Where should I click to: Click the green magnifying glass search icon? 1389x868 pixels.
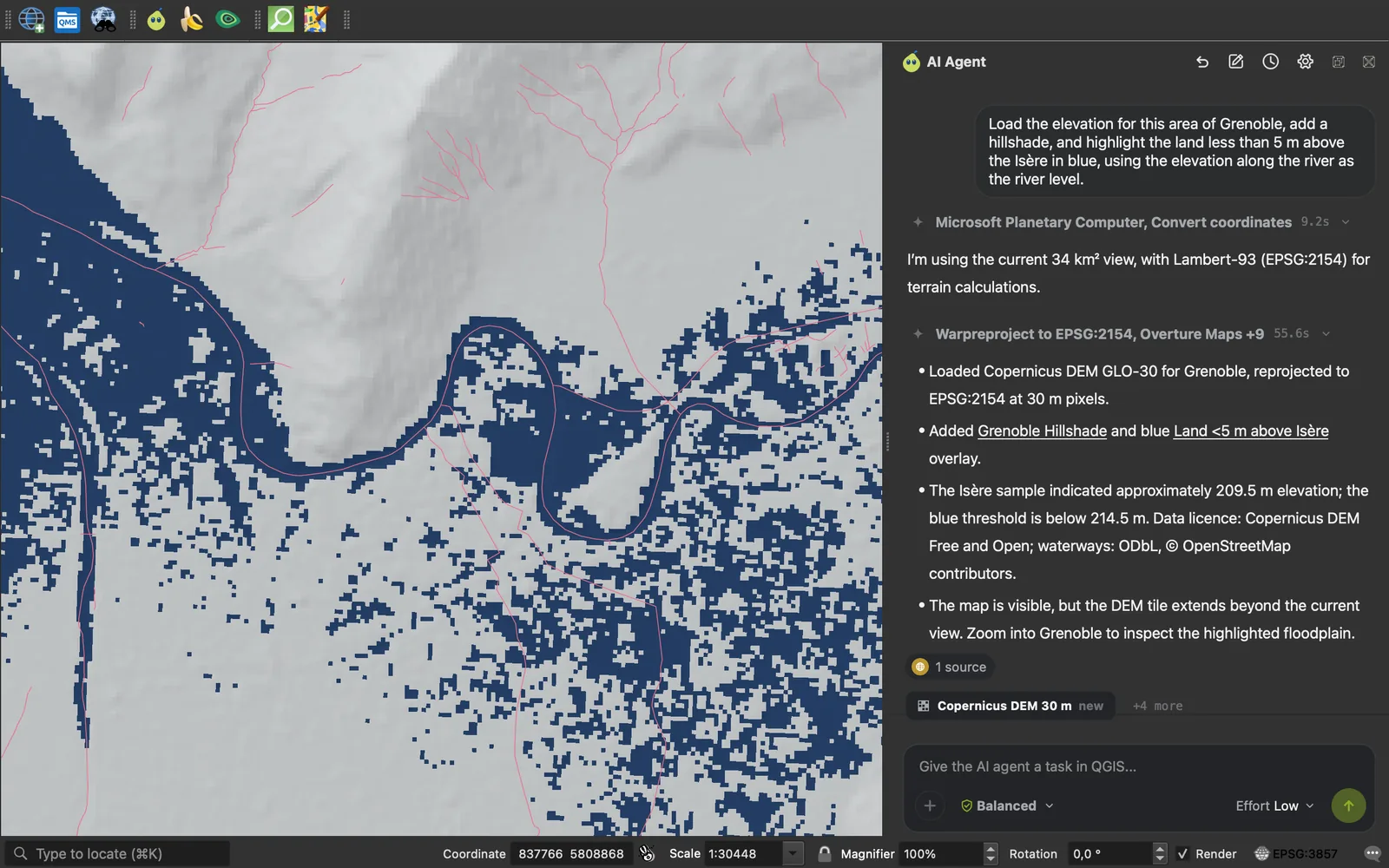tap(281, 19)
